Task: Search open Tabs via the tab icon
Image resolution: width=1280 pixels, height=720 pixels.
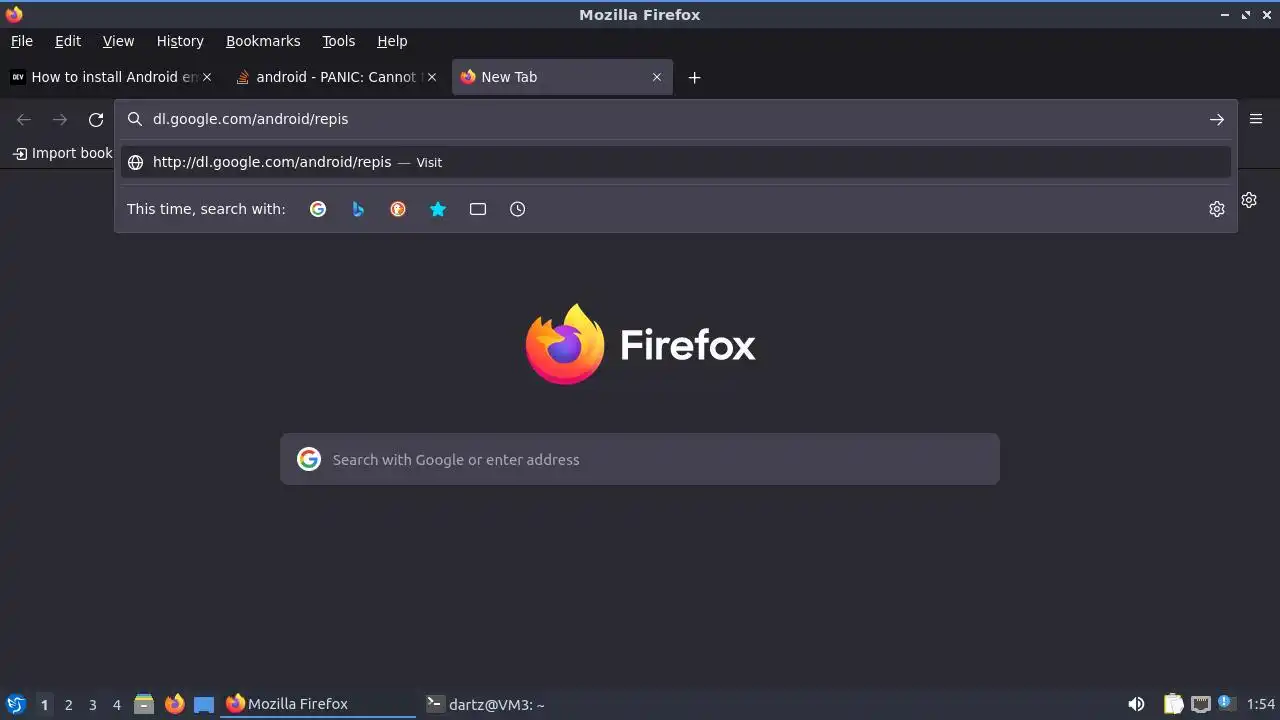Action: [x=478, y=209]
